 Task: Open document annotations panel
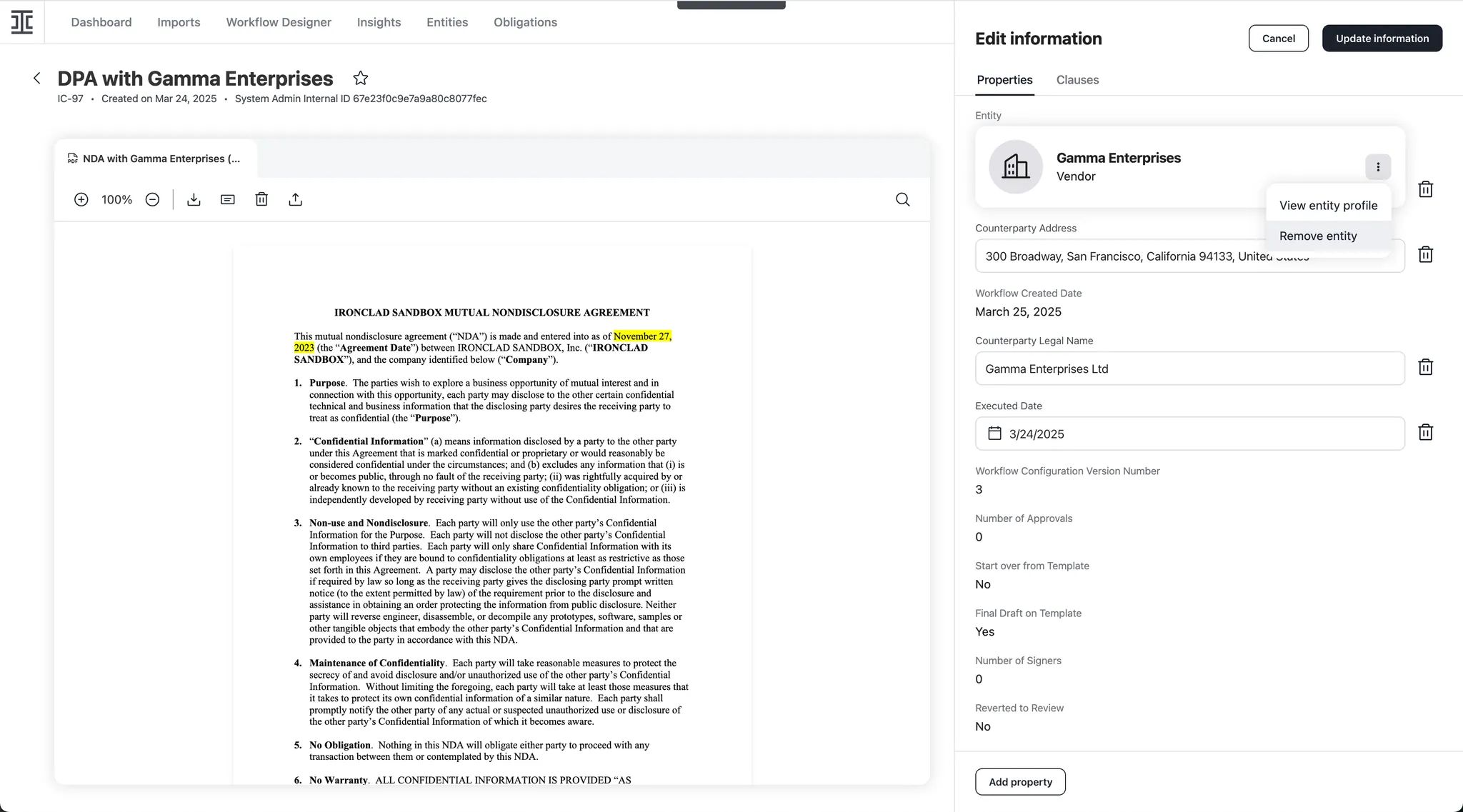pyautogui.click(x=227, y=199)
